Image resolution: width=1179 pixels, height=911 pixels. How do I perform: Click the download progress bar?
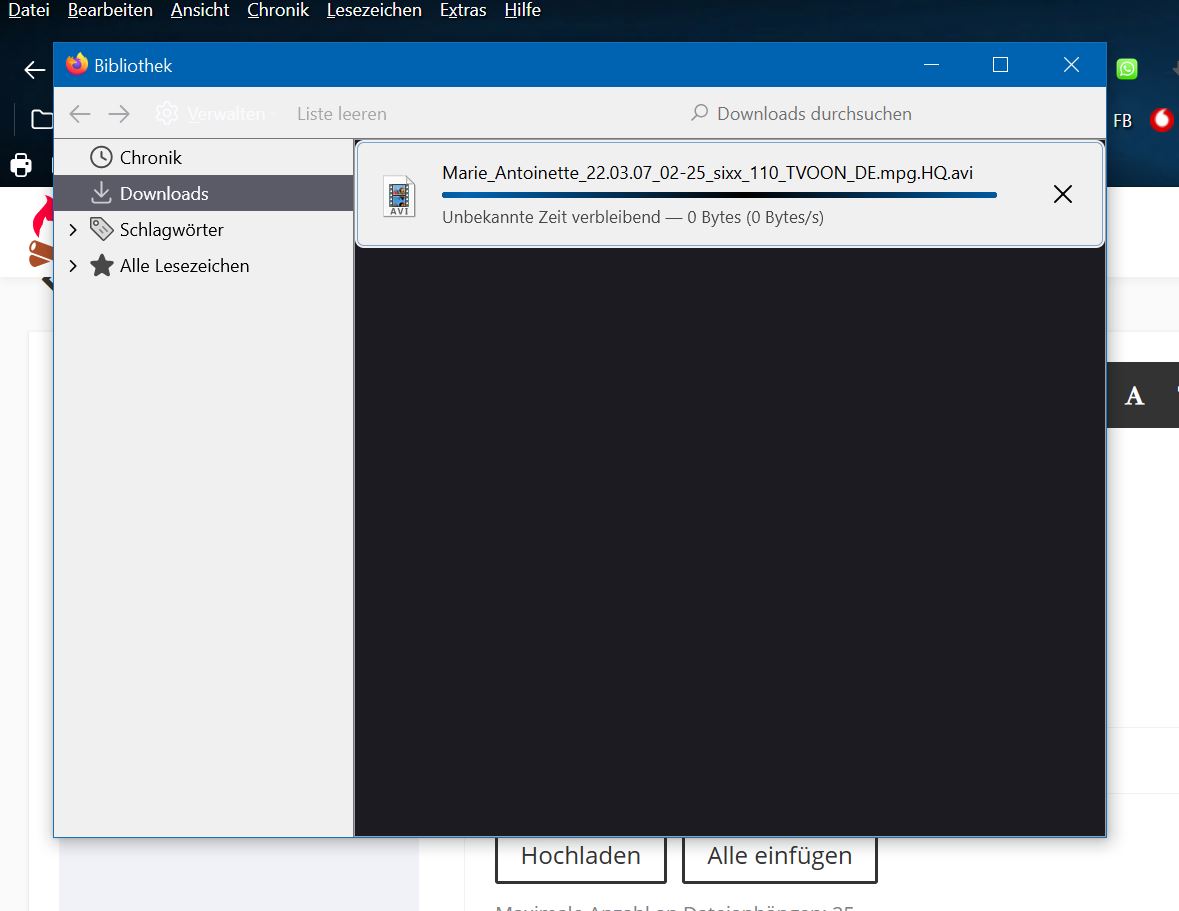(719, 195)
